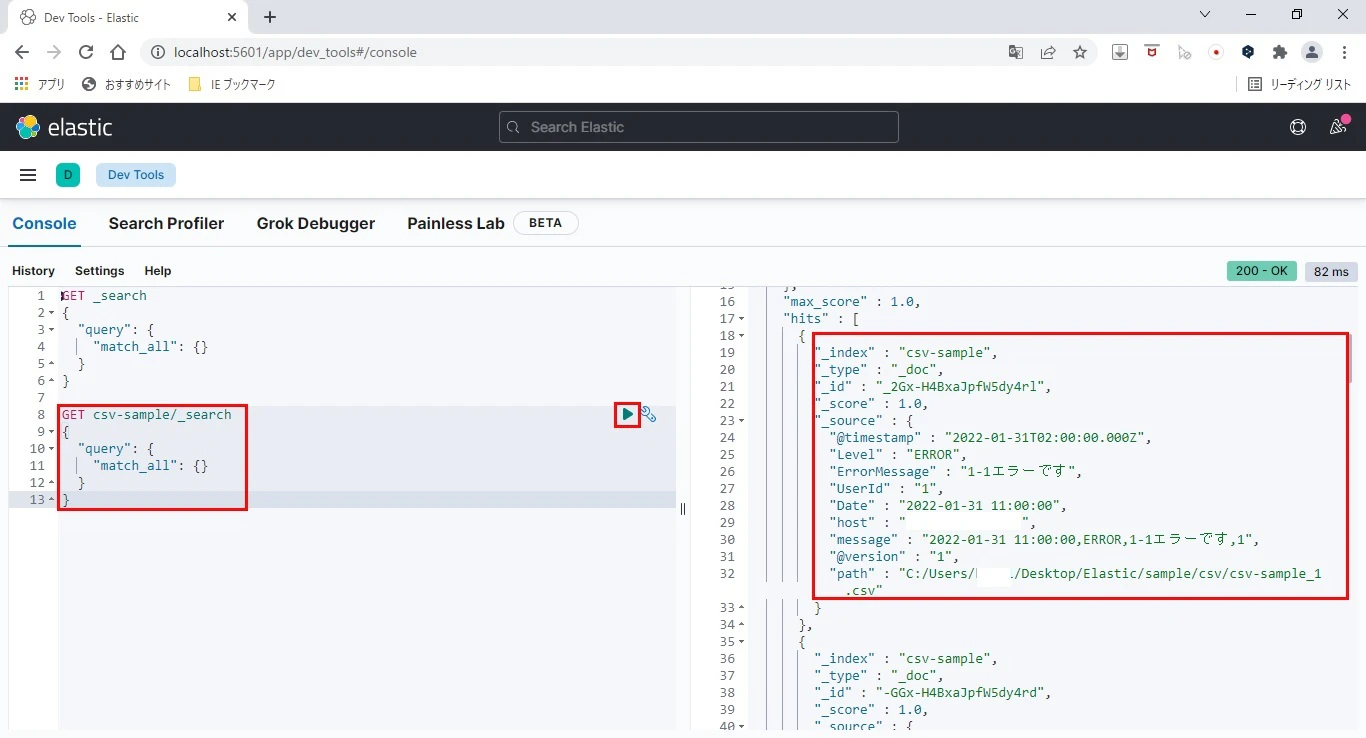Viewport: 1366px width, 738px height.
Task: Click the Dev Tools breadcrumb
Action: coord(136,175)
